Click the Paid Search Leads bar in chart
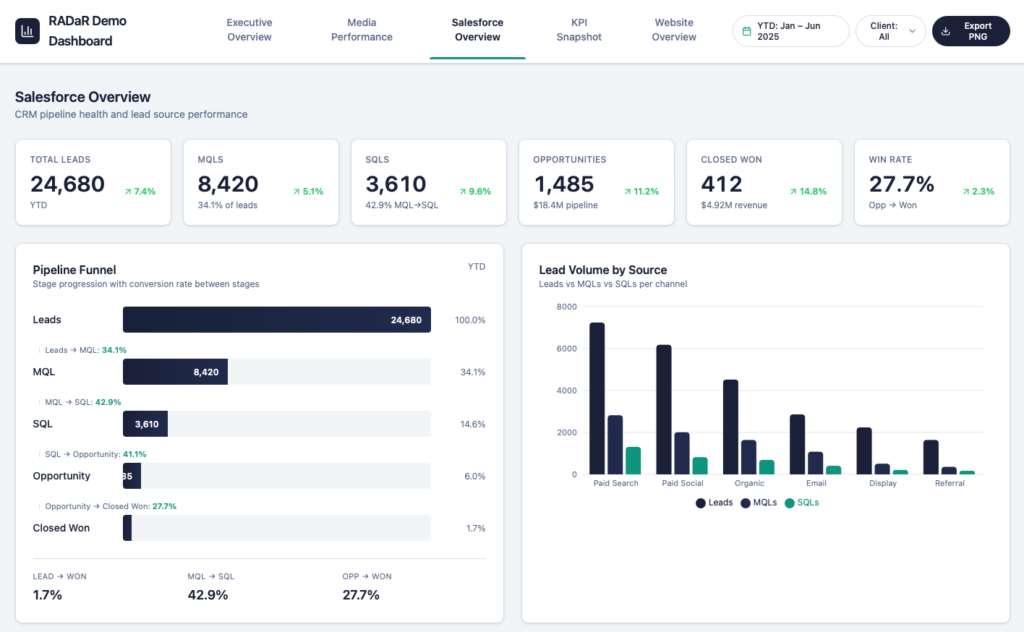This screenshot has height=632, width=1024. pyautogui.click(x=597, y=398)
